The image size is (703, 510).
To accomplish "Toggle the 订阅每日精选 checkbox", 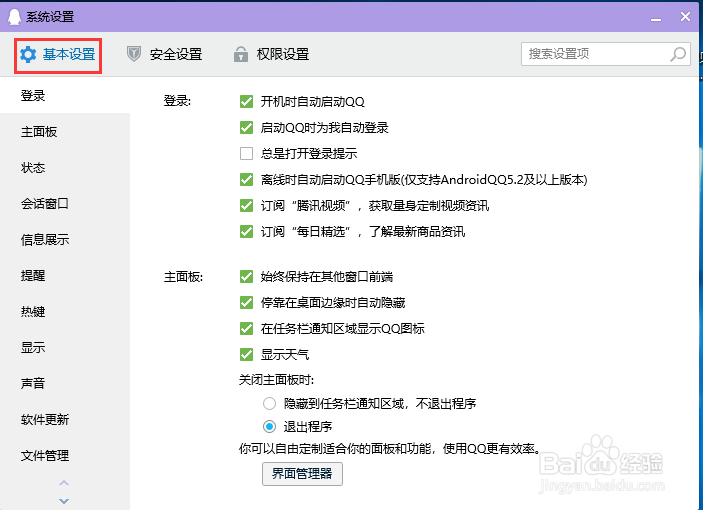I will point(246,232).
